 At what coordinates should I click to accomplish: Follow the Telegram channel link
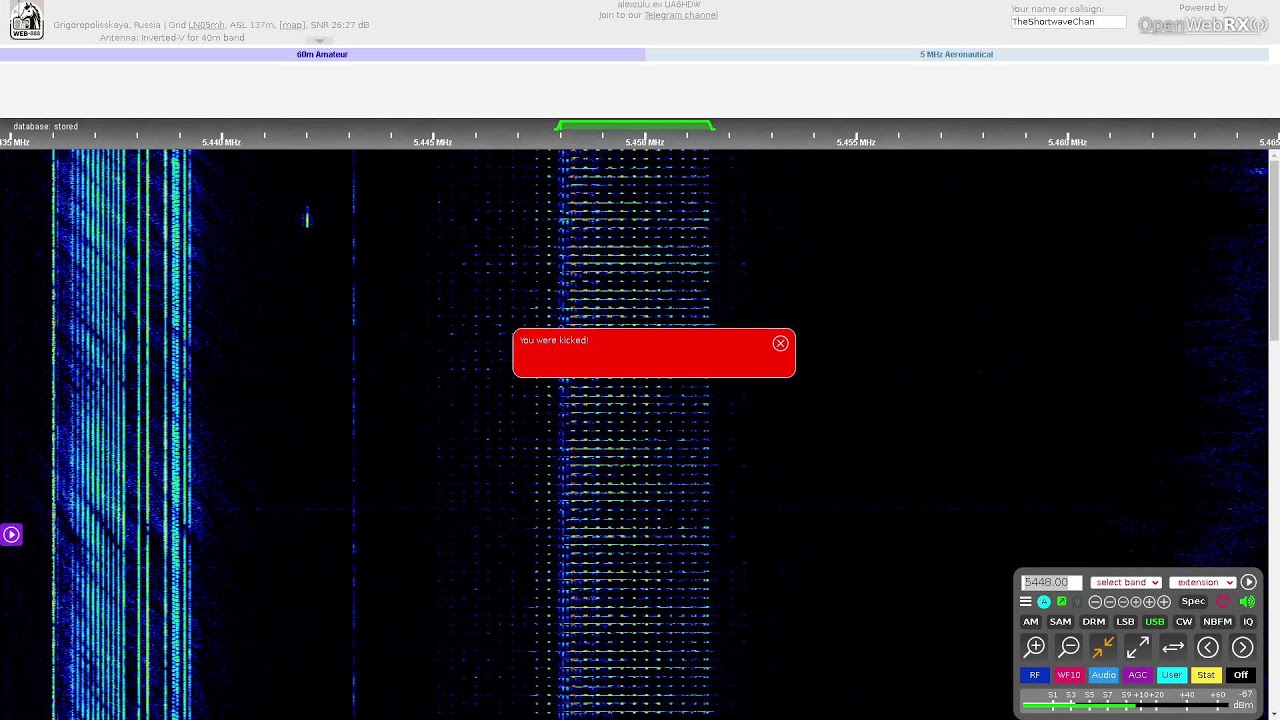tap(681, 15)
